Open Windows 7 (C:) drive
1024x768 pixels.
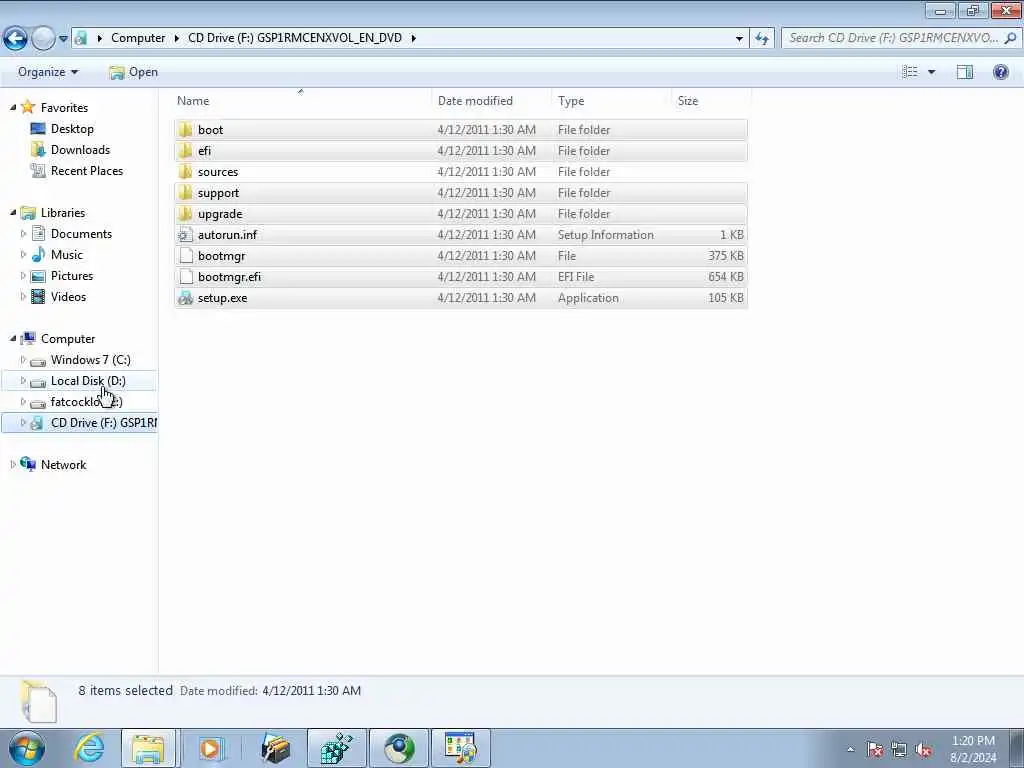(x=91, y=359)
